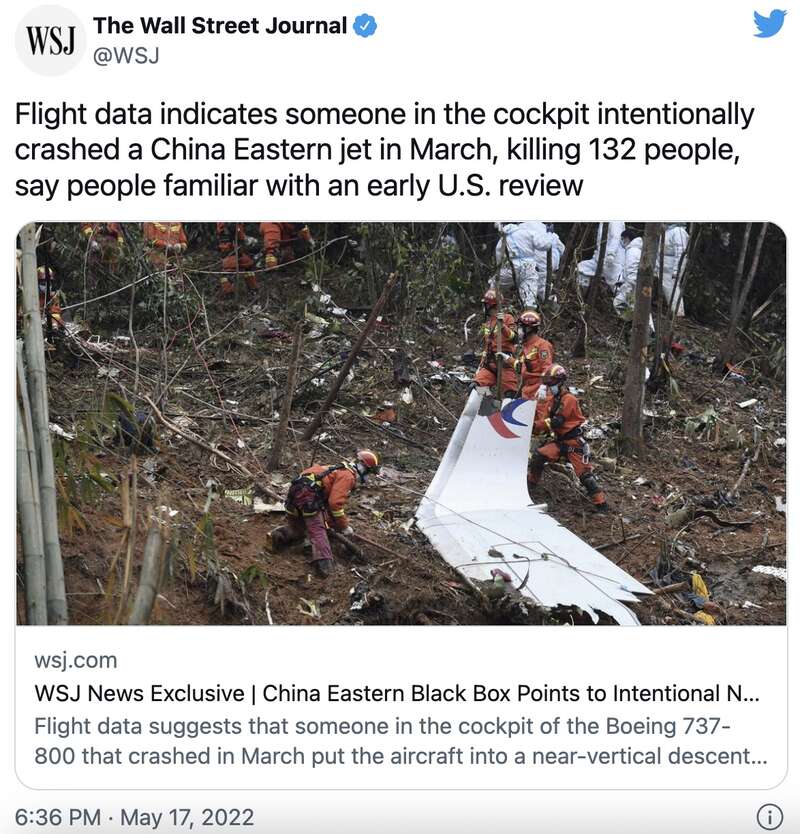Open the Twitter bird logo
The width and height of the screenshot is (800, 834).
(769, 24)
